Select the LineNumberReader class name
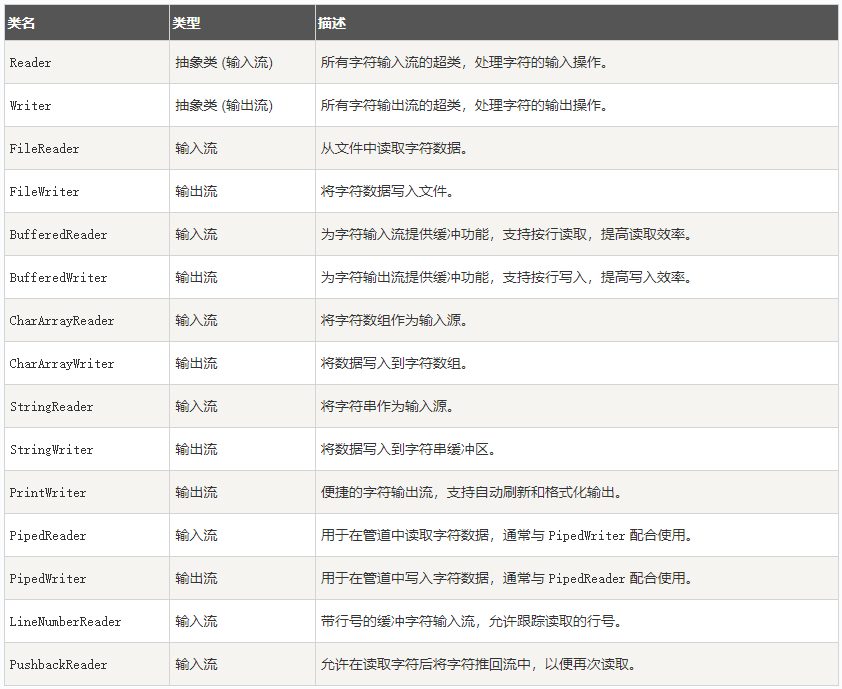This screenshot has height=689, width=842. pos(65,621)
